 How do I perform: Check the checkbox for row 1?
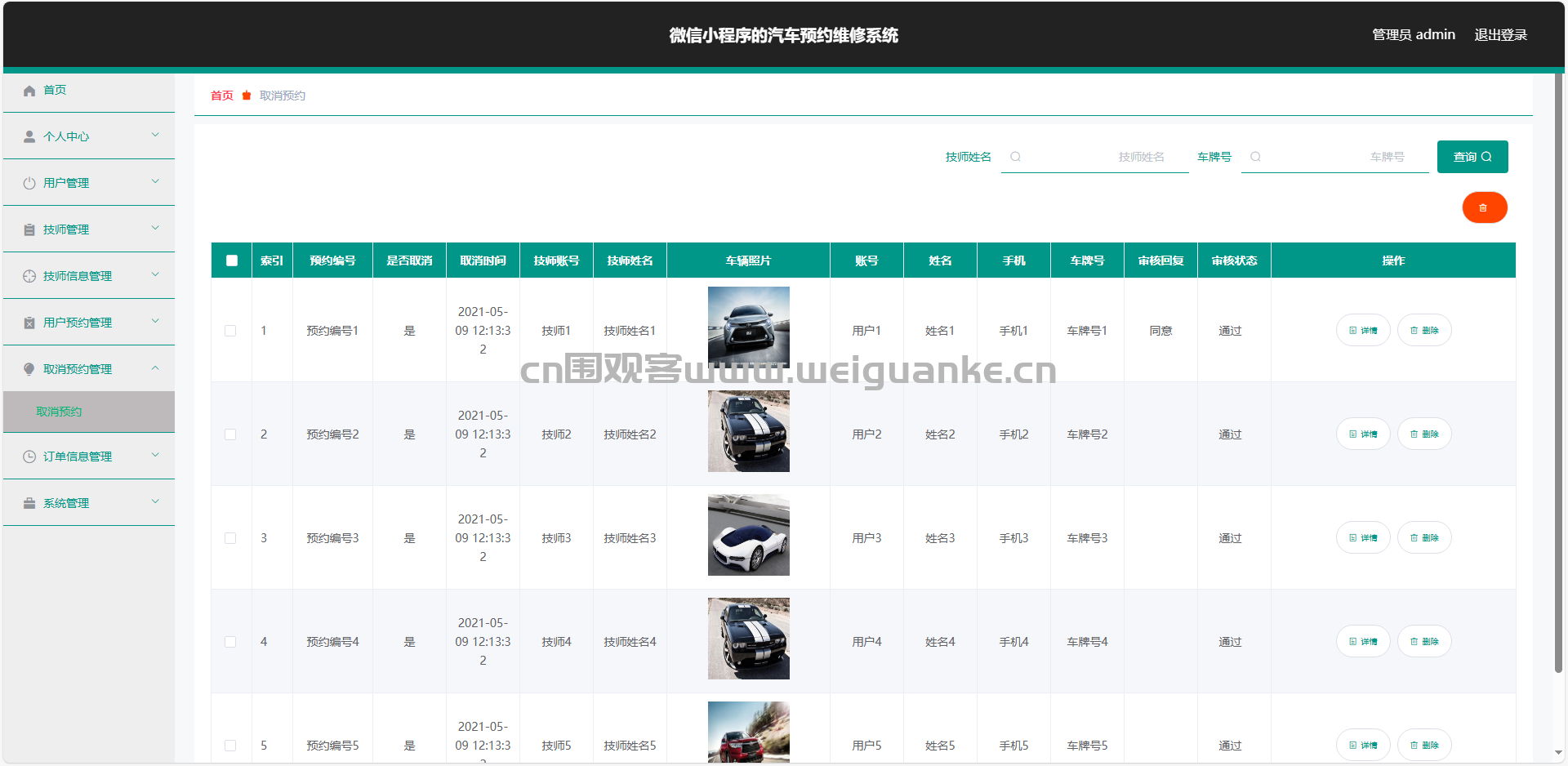[230, 331]
